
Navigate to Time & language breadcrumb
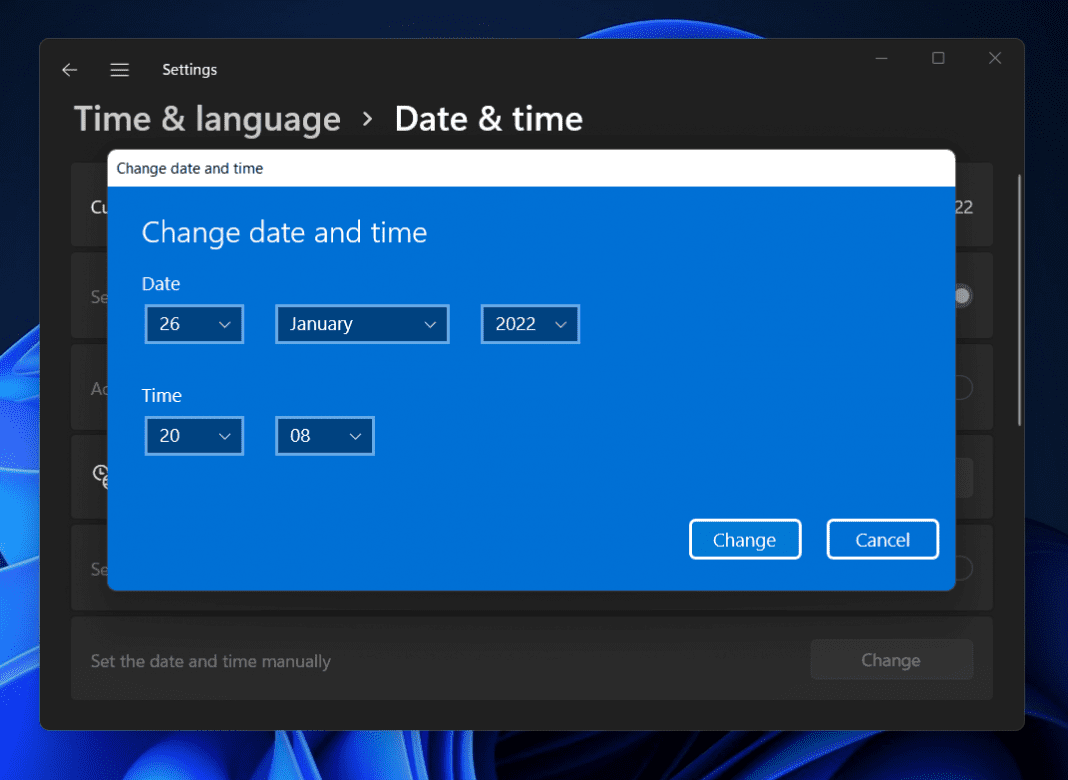point(206,119)
